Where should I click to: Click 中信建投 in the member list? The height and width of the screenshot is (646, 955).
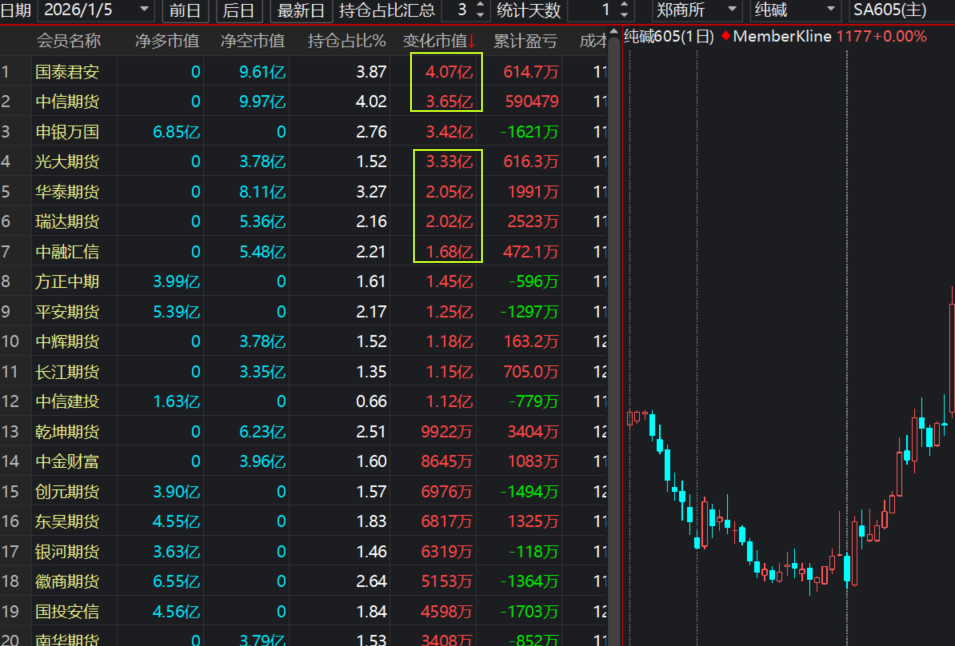67,402
